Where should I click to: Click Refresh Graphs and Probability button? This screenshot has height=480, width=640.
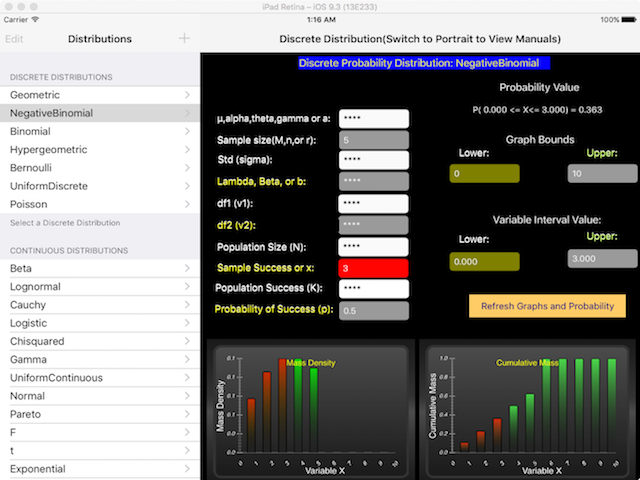click(x=547, y=306)
